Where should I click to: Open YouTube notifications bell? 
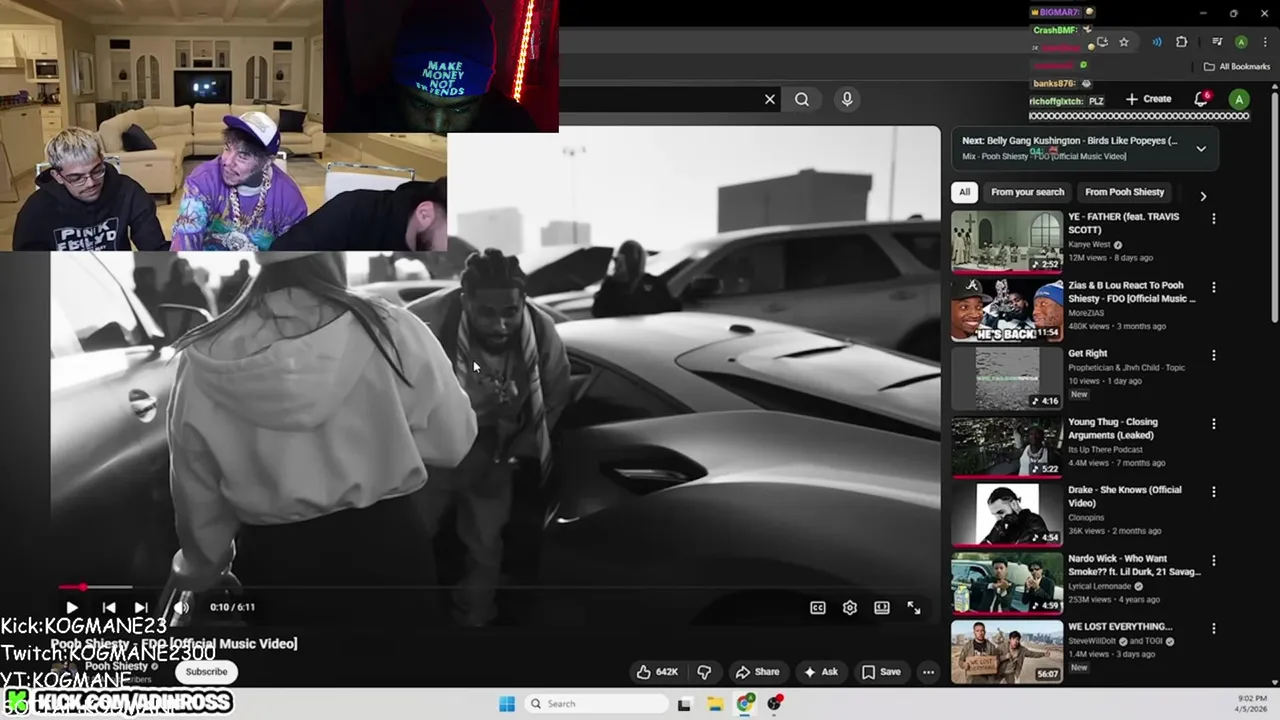pos(1201,99)
